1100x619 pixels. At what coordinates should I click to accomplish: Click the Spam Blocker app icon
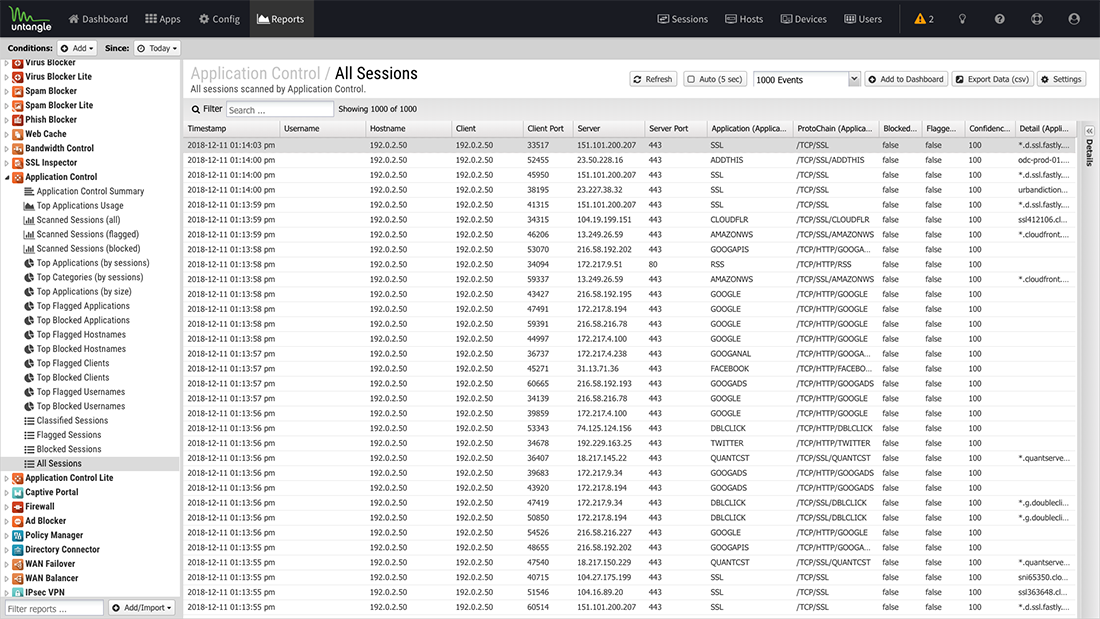(x=18, y=91)
